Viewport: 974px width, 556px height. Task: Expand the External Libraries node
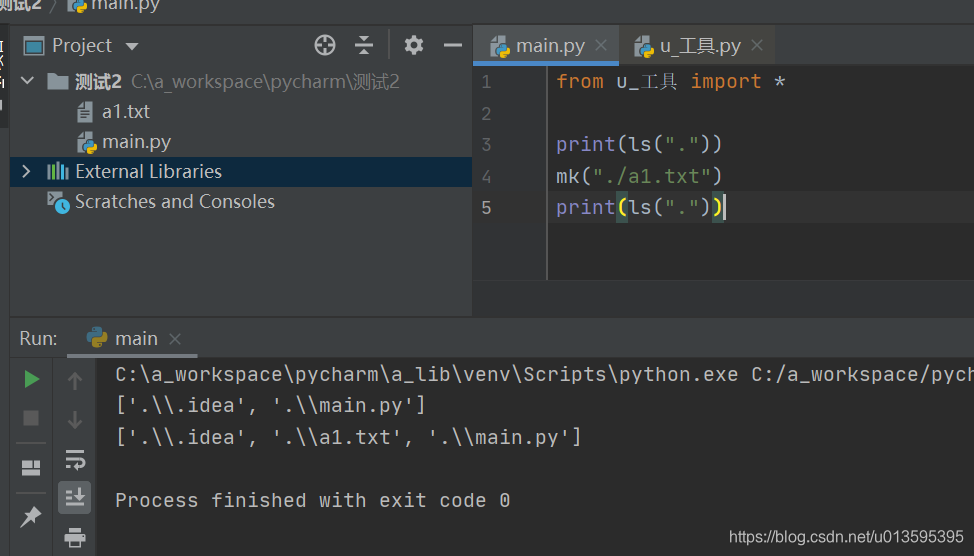[x=26, y=171]
